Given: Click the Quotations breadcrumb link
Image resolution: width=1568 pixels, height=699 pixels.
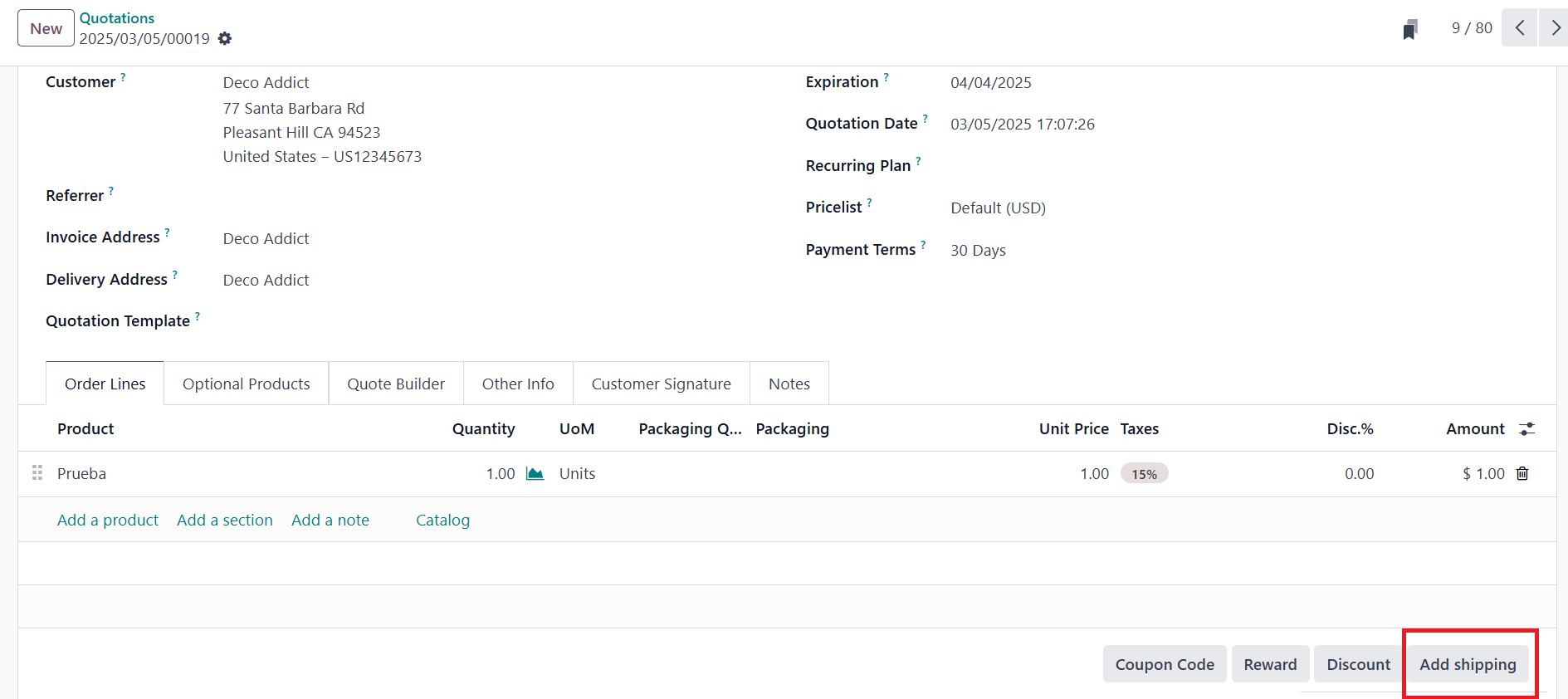Looking at the screenshot, I should 117,18.
